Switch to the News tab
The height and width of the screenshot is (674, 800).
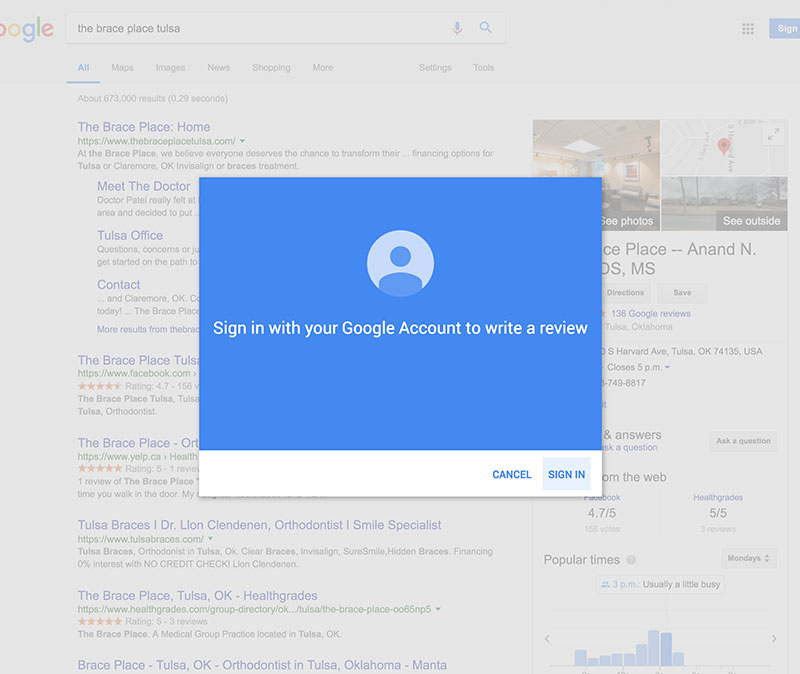(218, 68)
